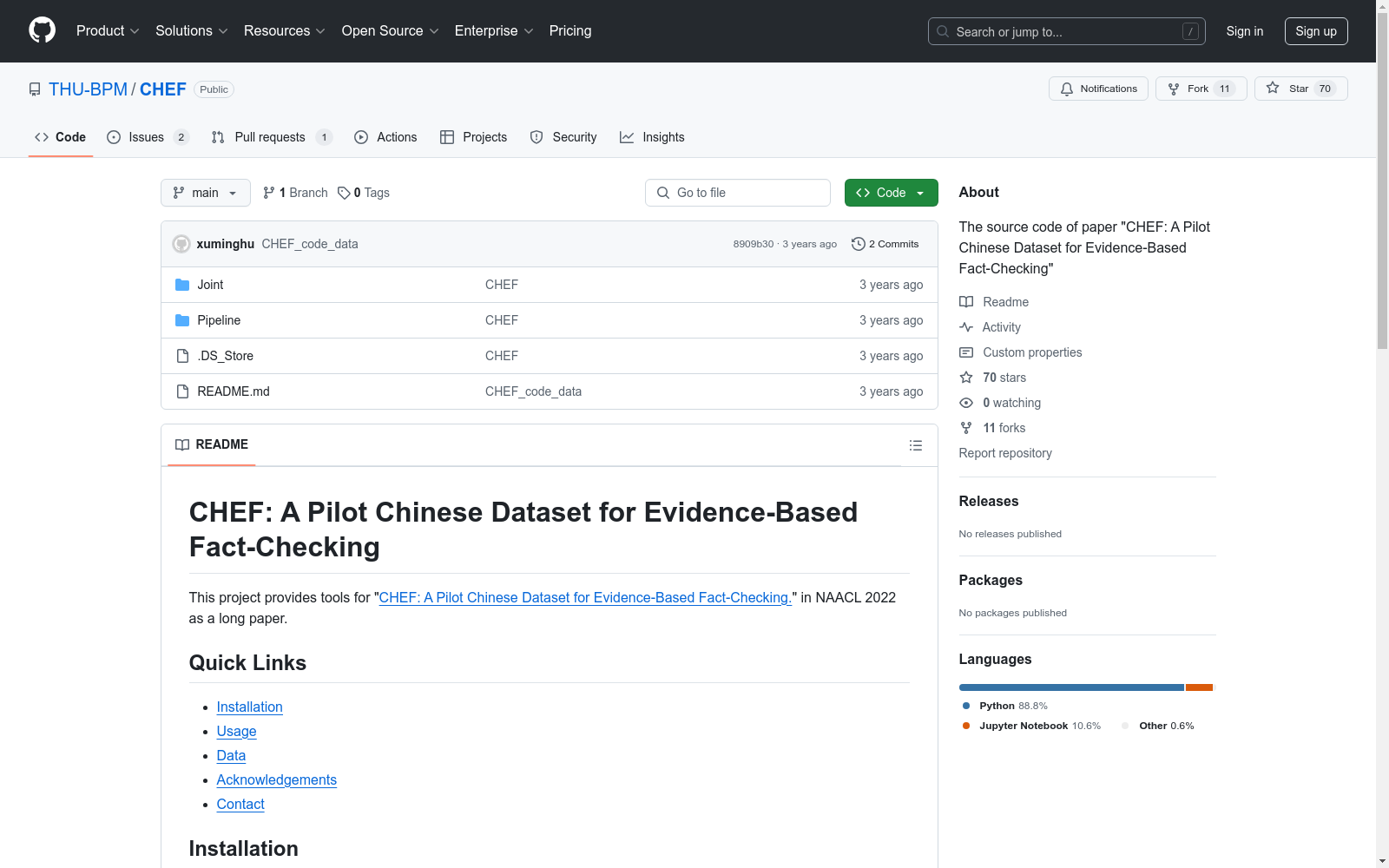Click the README book icon in tab
The image size is (1389, 868).
click(182, 444)
